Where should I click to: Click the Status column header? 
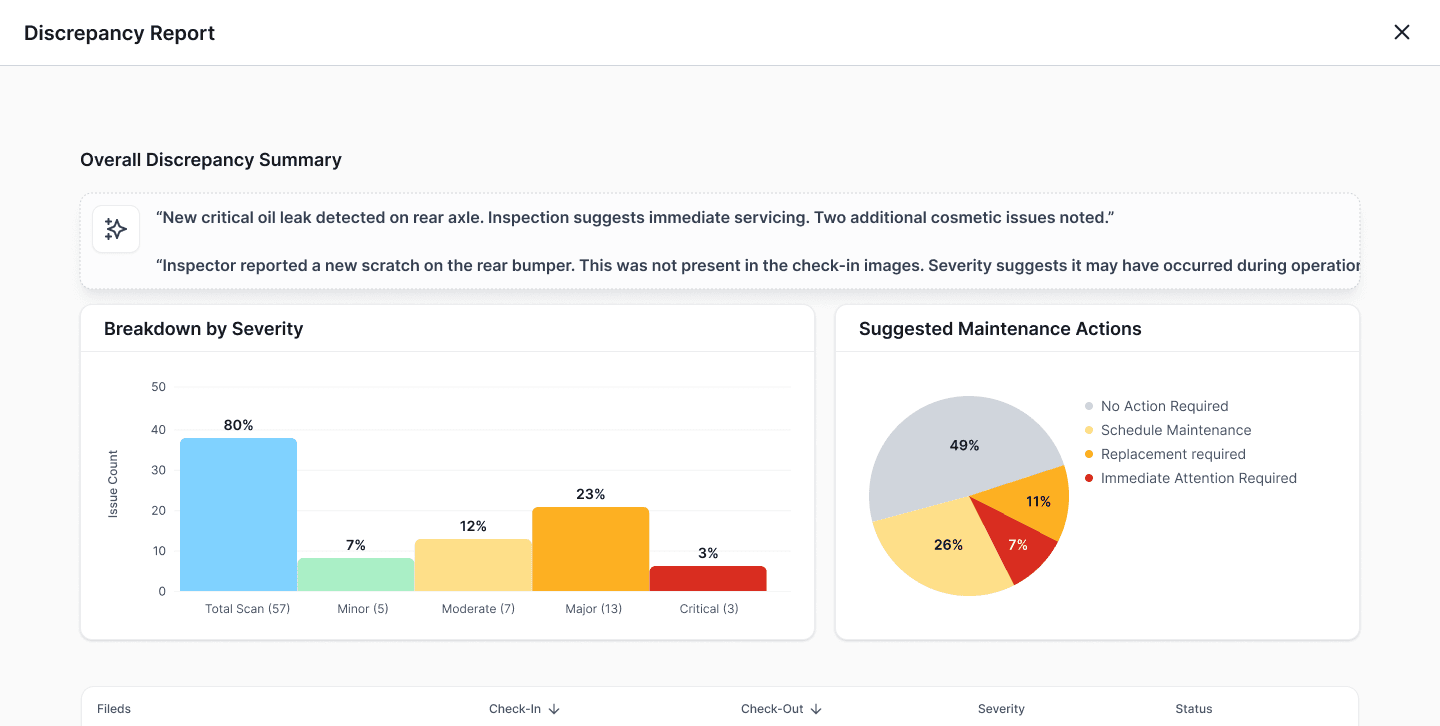[1194, 709]
